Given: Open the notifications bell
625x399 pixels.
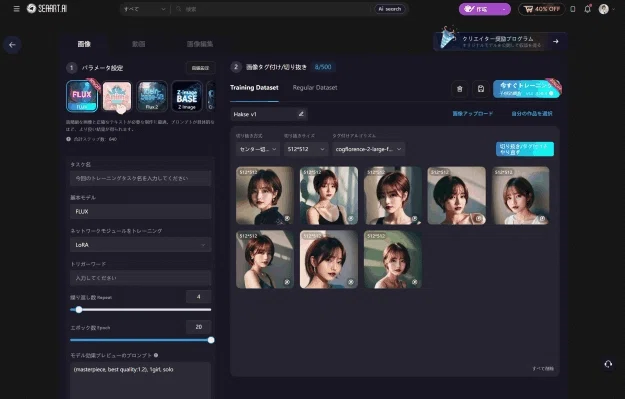Looking at the screenshot, I should pos(588,9).
